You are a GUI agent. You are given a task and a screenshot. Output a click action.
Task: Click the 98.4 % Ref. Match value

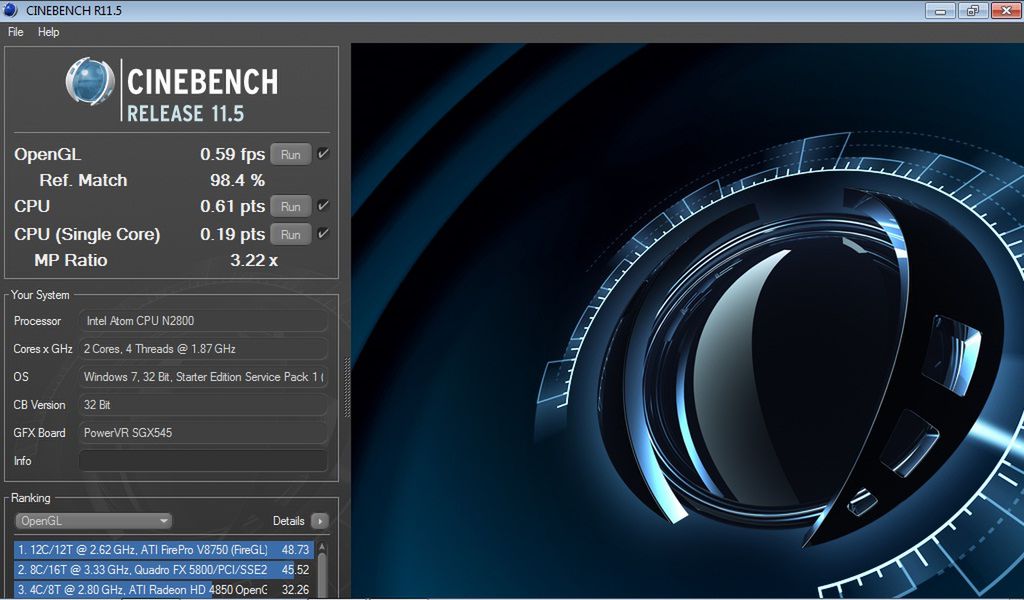(x=237, y=180)
